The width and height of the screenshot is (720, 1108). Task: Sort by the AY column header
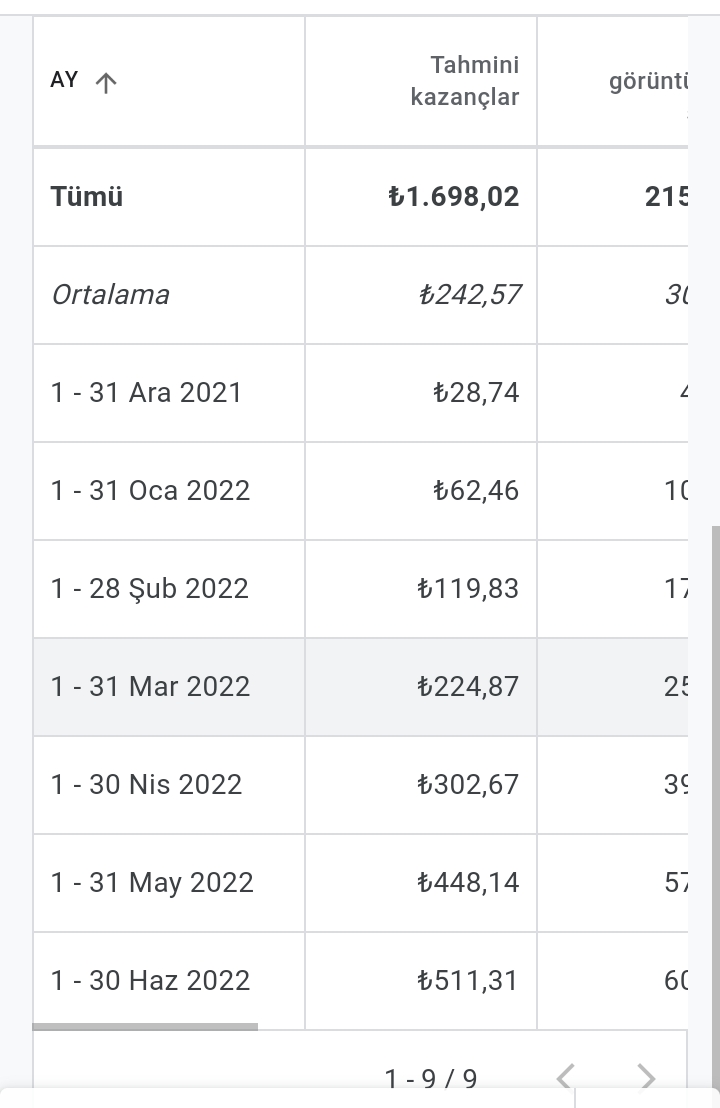click(64, 79)
